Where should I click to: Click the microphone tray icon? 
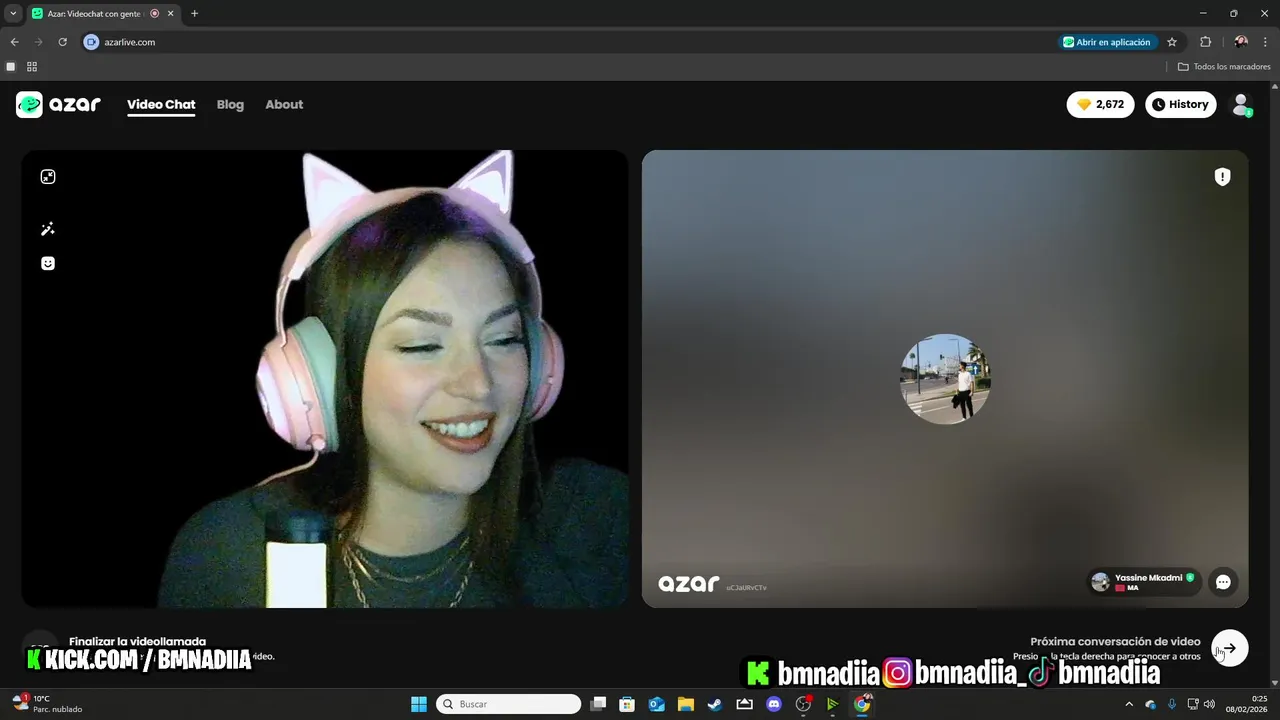tap(1172, 704)
